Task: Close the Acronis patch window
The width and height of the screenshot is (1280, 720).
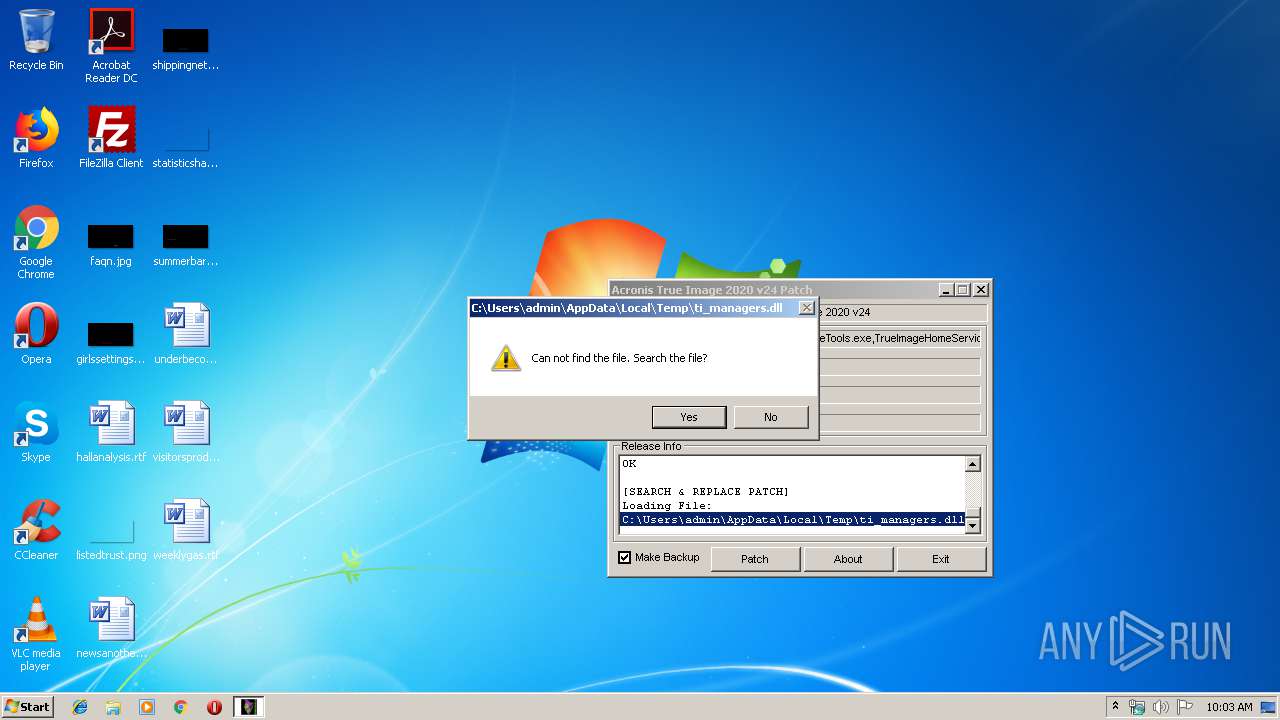Action: click(981, 290)
